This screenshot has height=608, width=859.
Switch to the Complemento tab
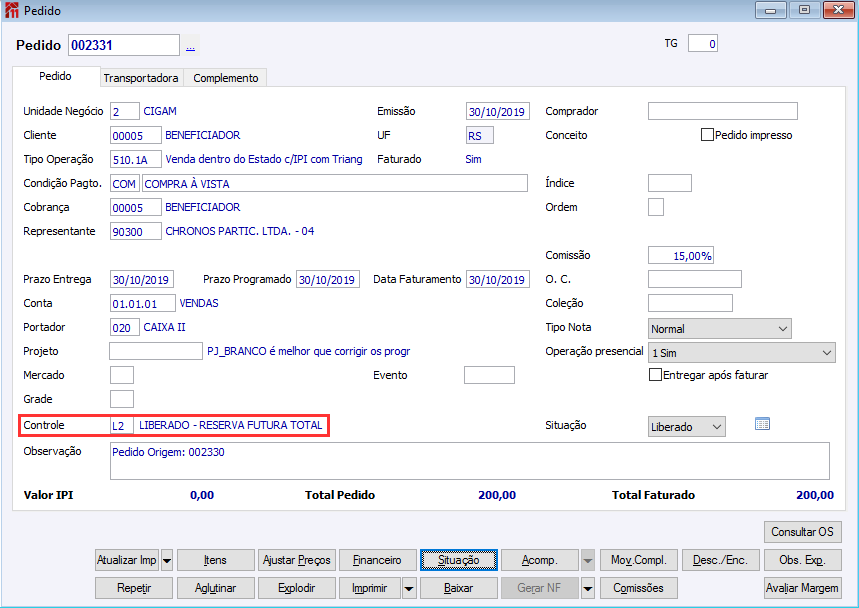point(226,78)
